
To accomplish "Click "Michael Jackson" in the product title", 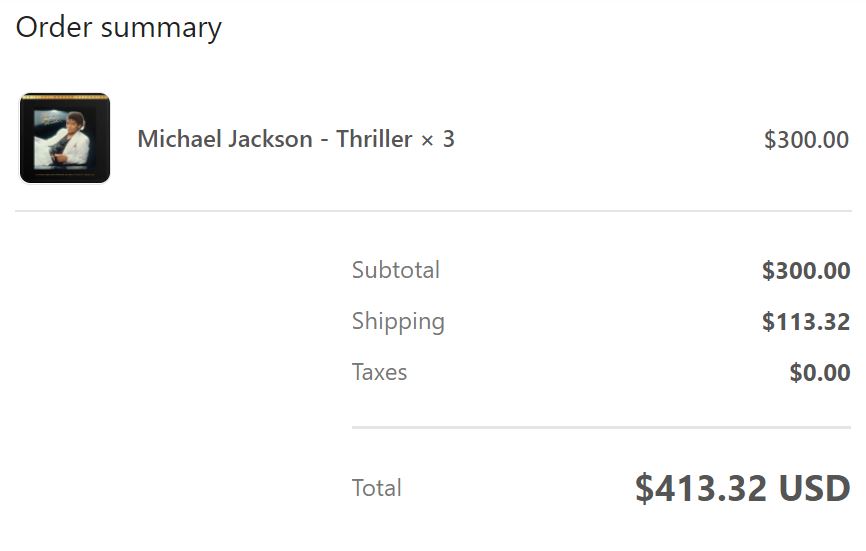I will pos(225,139).
